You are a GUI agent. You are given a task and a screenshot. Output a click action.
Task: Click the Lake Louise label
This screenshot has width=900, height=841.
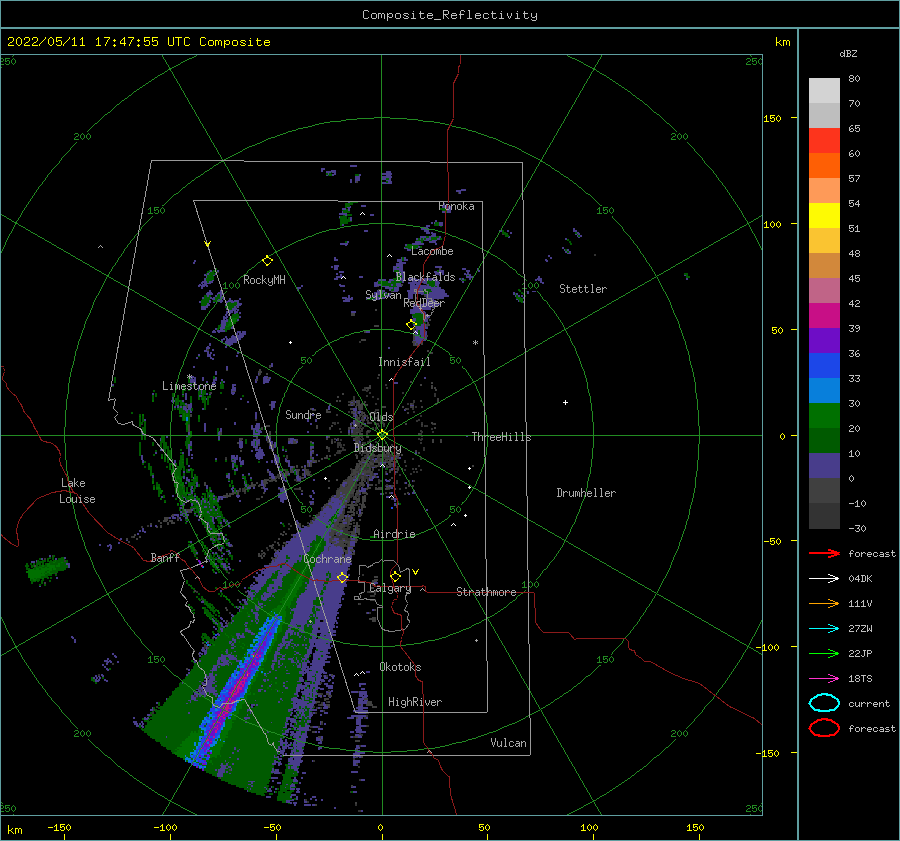(x=77, y=491)
